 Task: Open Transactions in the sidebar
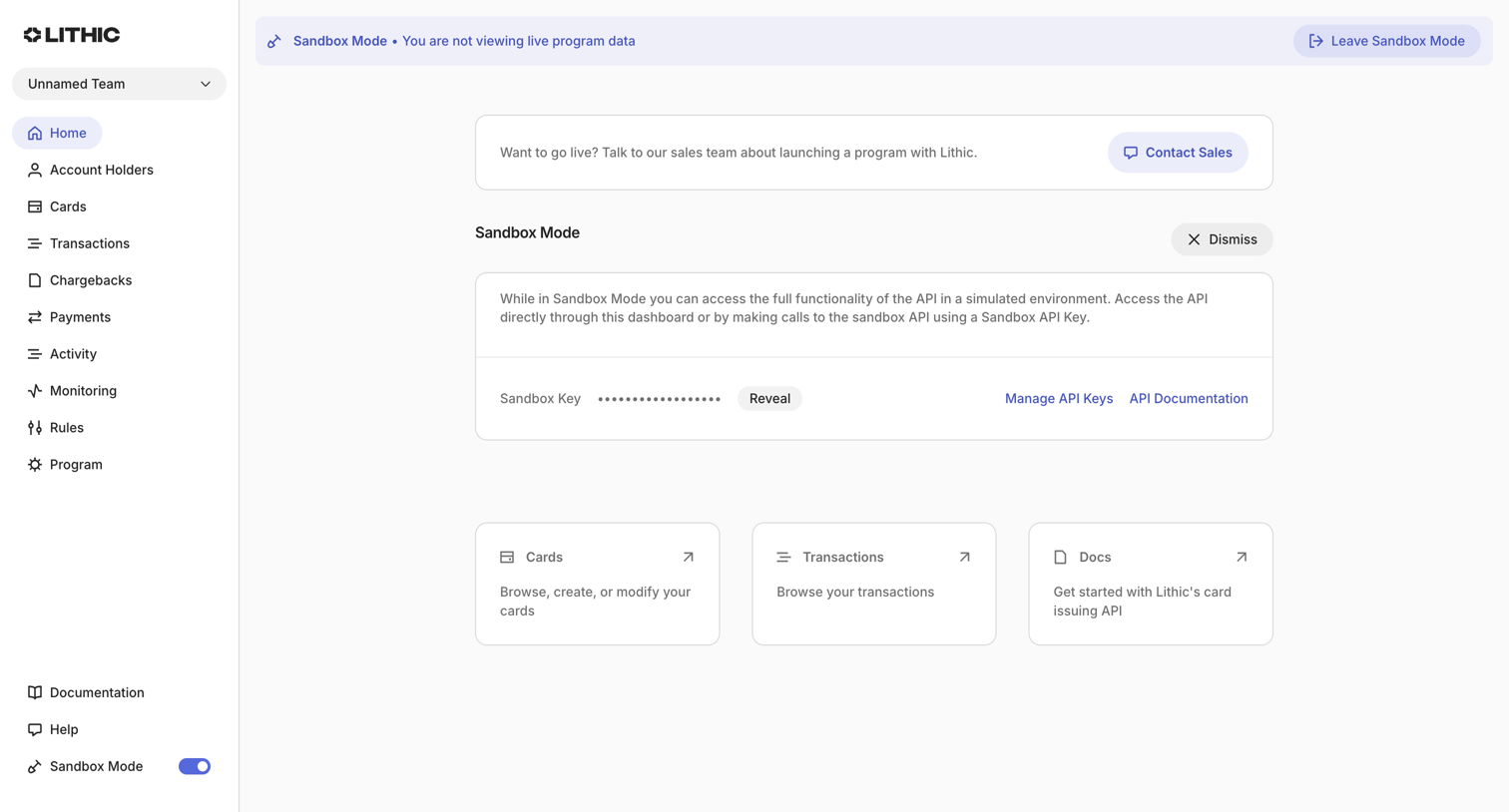coord(79,243)
